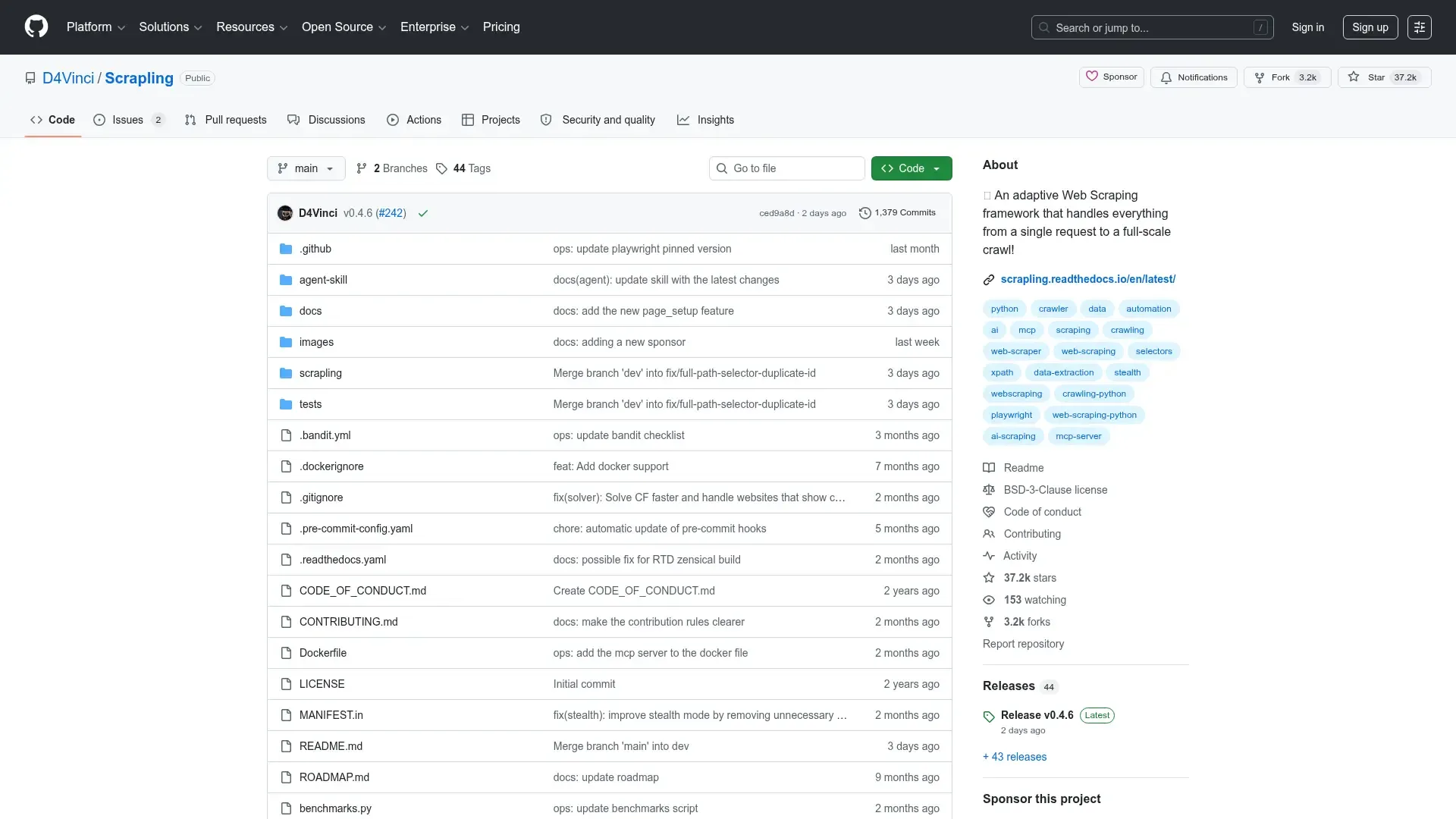Click the D4Vinci avatar thumbnail
Image resolution: width=1456 pixels, height=819 pixels.
(285, 213)
